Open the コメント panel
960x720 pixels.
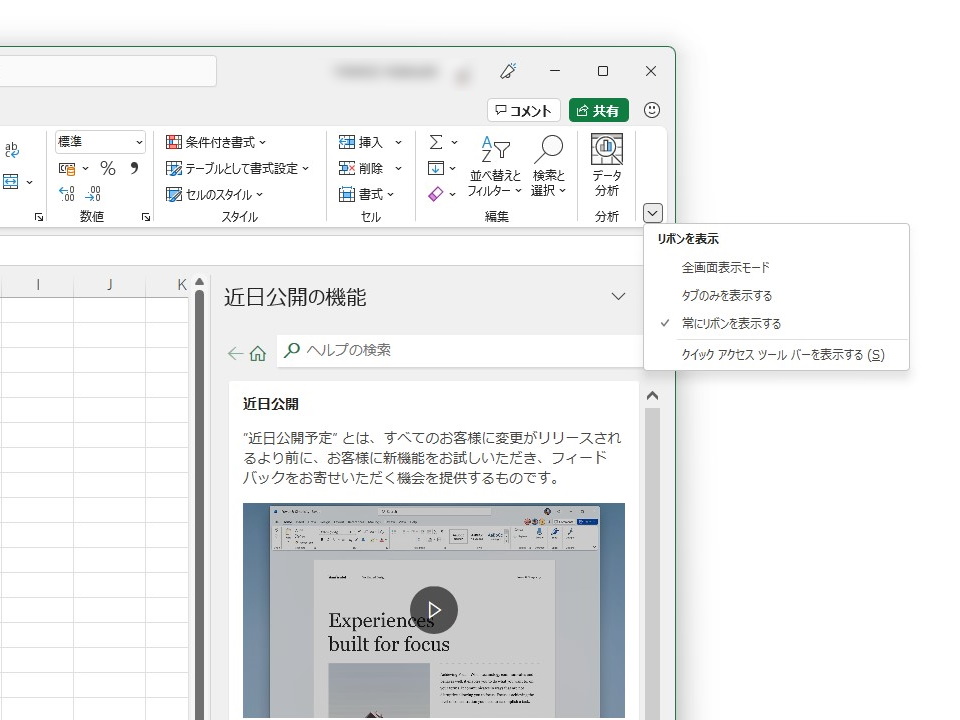[523, 111]
